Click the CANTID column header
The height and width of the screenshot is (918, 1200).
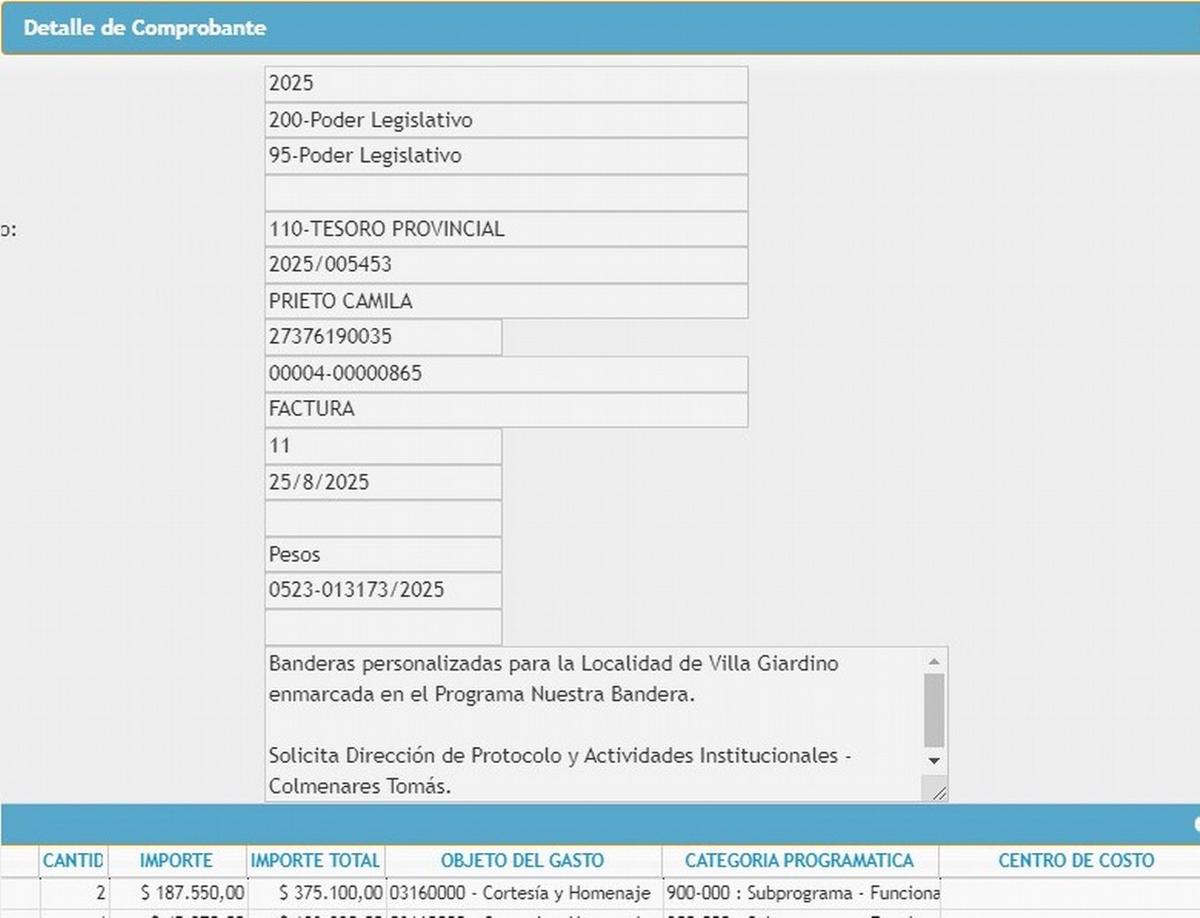click(73, 860)
